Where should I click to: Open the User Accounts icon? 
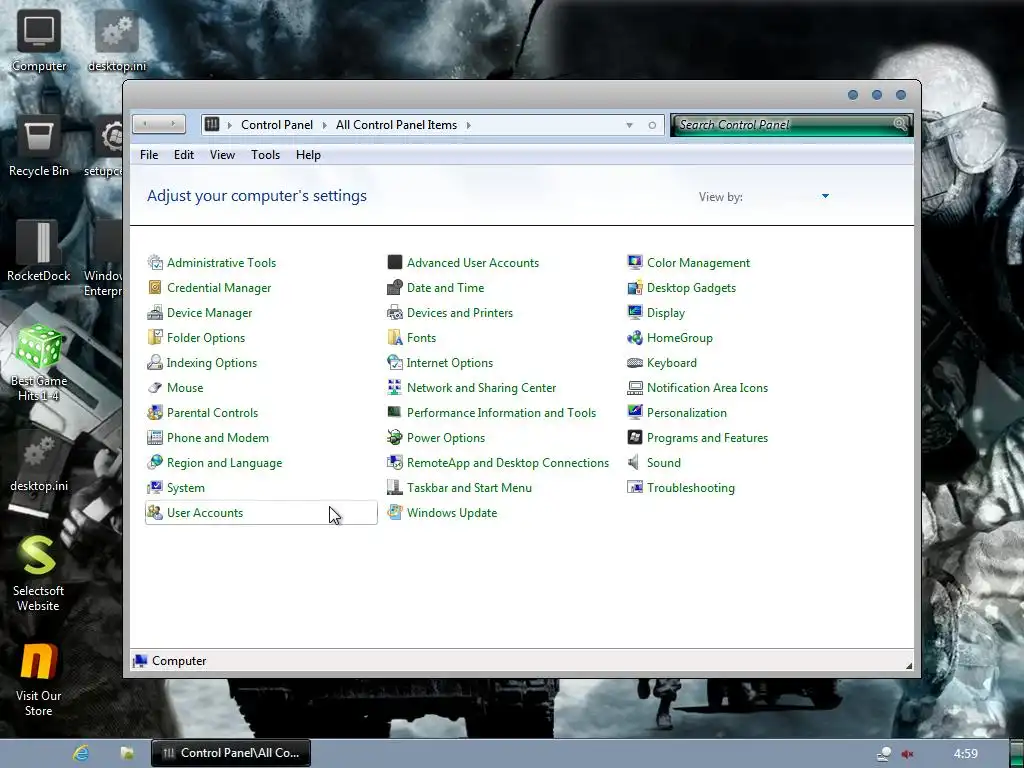point(155,513)
